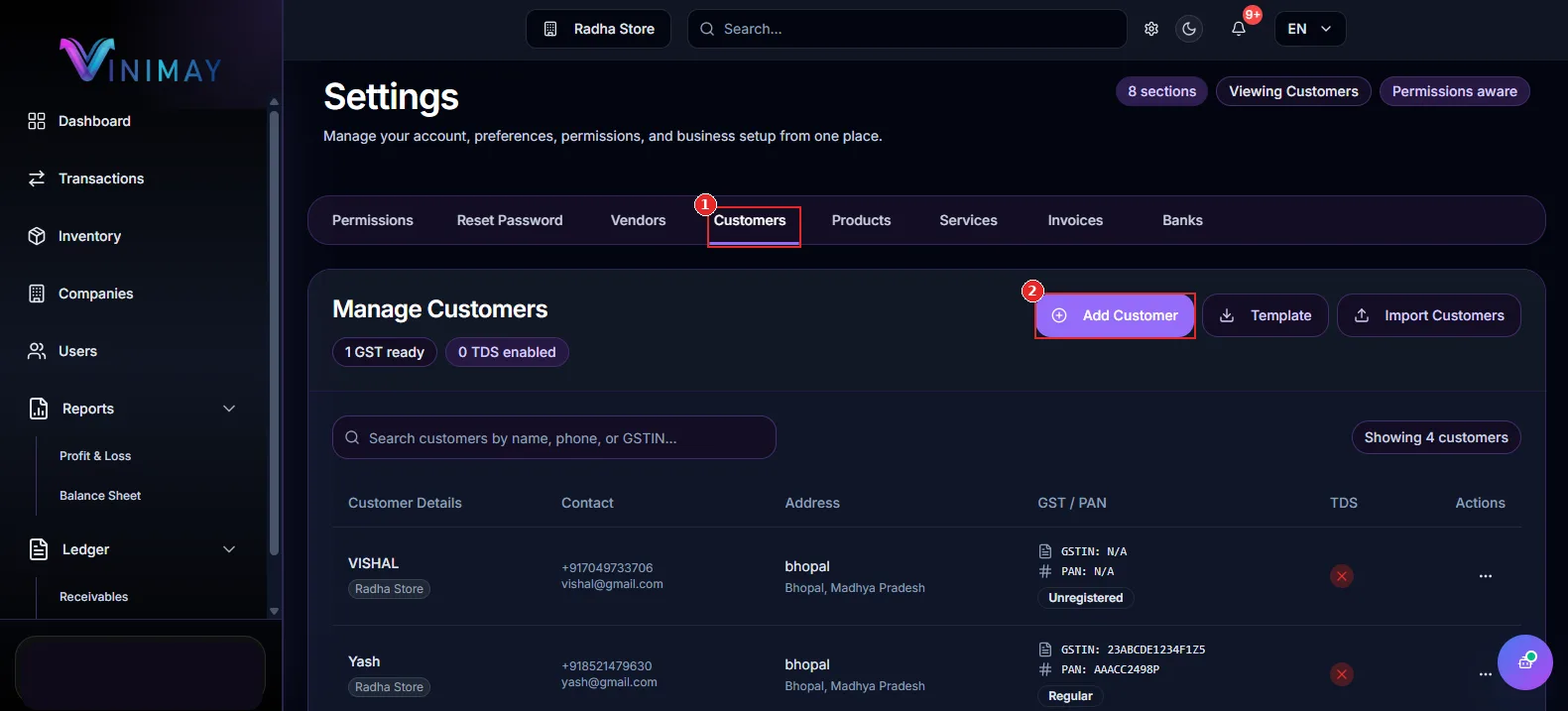Focus the top Search field
1568x711 pixels.
906,29
